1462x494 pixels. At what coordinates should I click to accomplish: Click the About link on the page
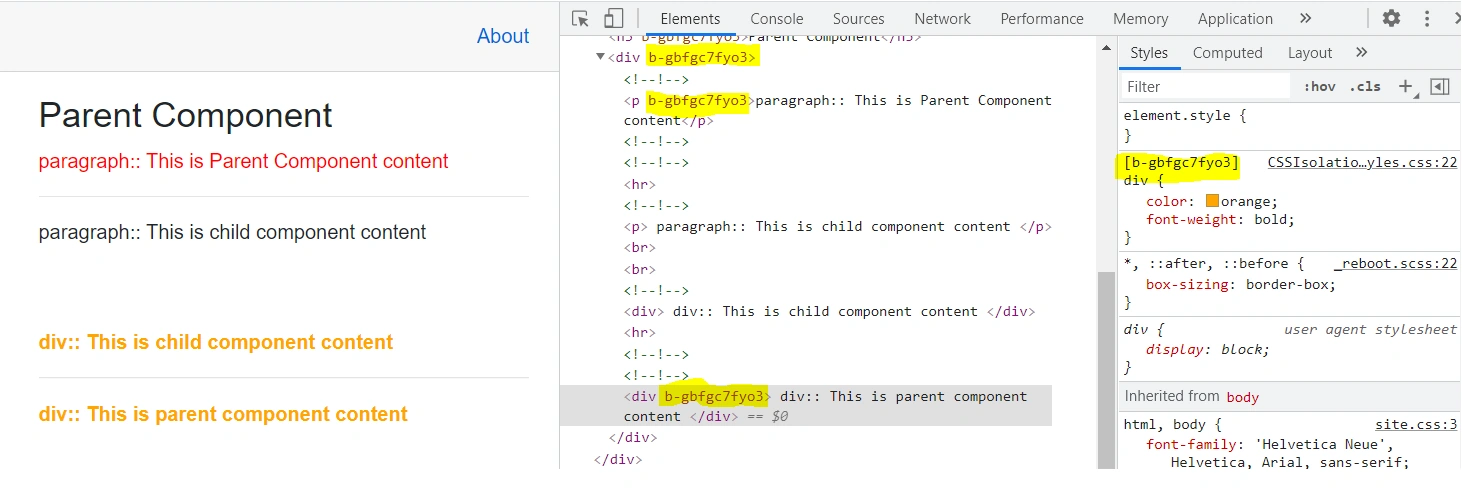[x=503, y=36]
